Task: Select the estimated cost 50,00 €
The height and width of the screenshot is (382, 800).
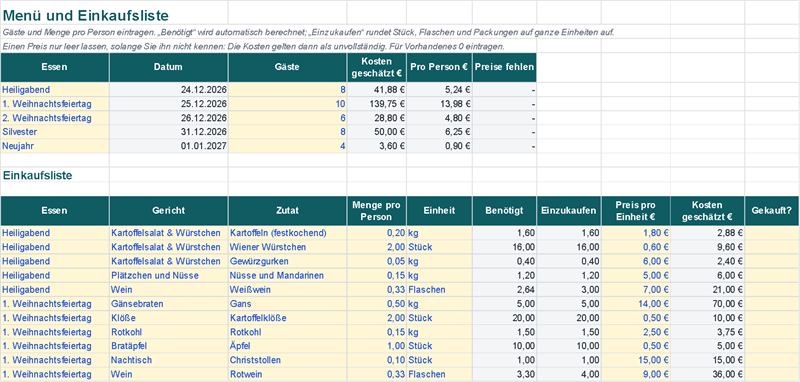Action: pos(377,132)
